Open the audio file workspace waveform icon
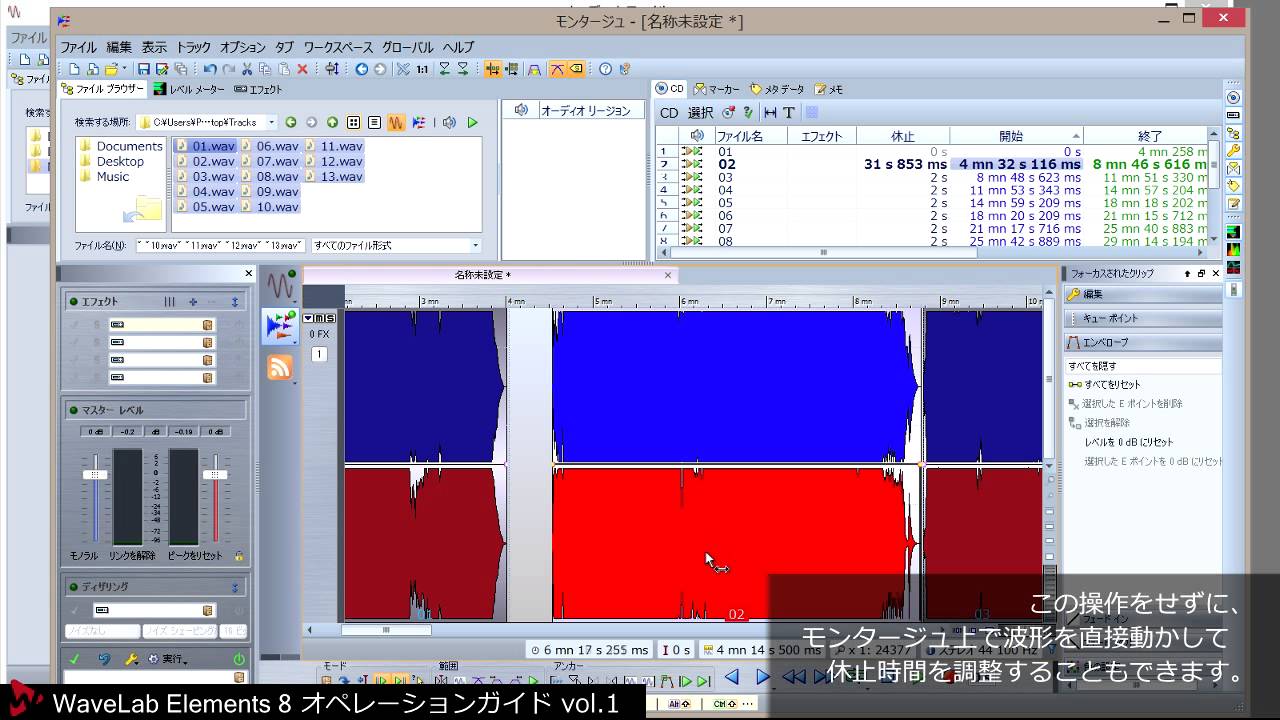 tap(279, 287)
